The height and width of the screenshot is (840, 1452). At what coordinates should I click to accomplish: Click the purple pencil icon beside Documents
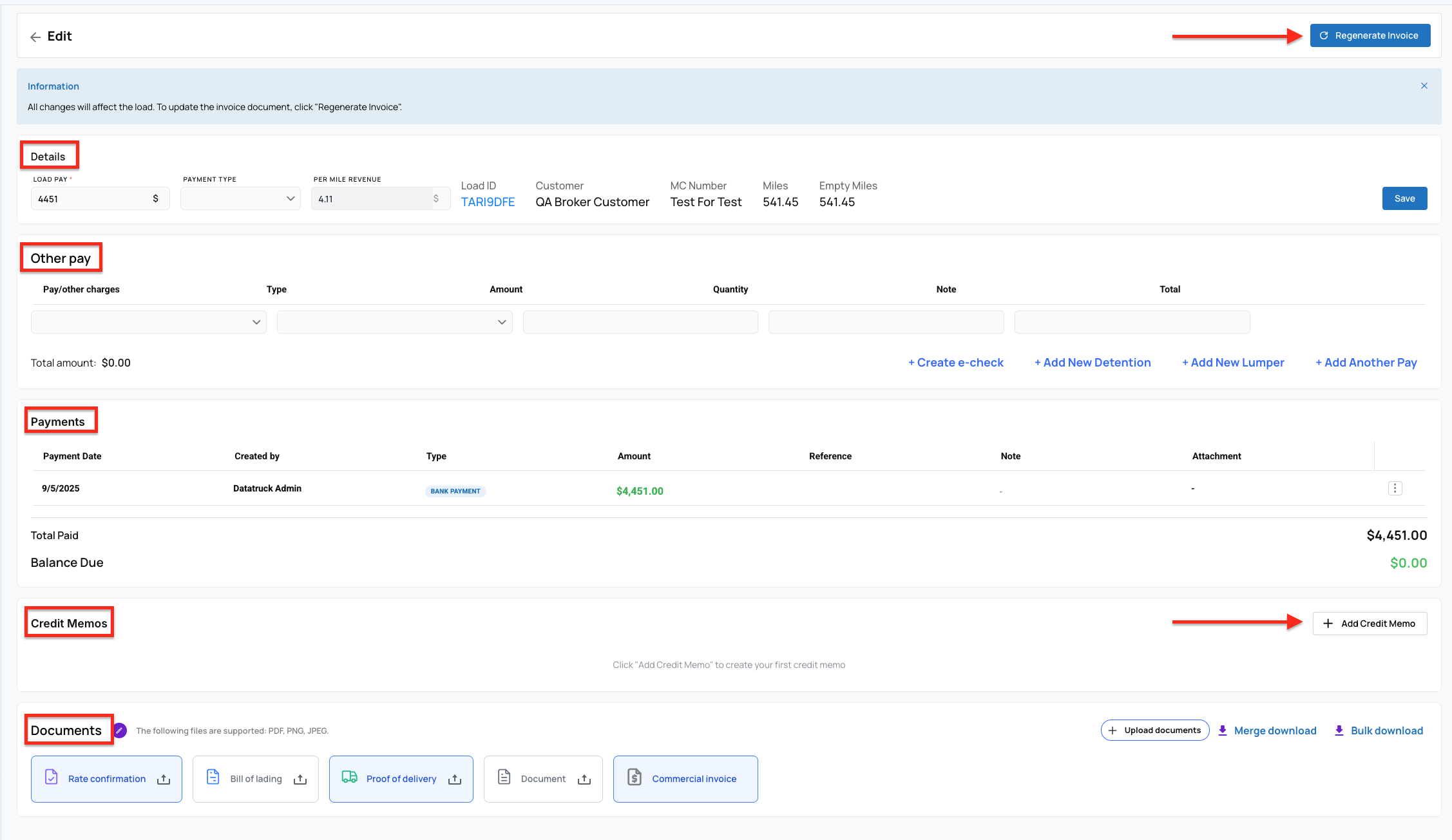point(120,730)
